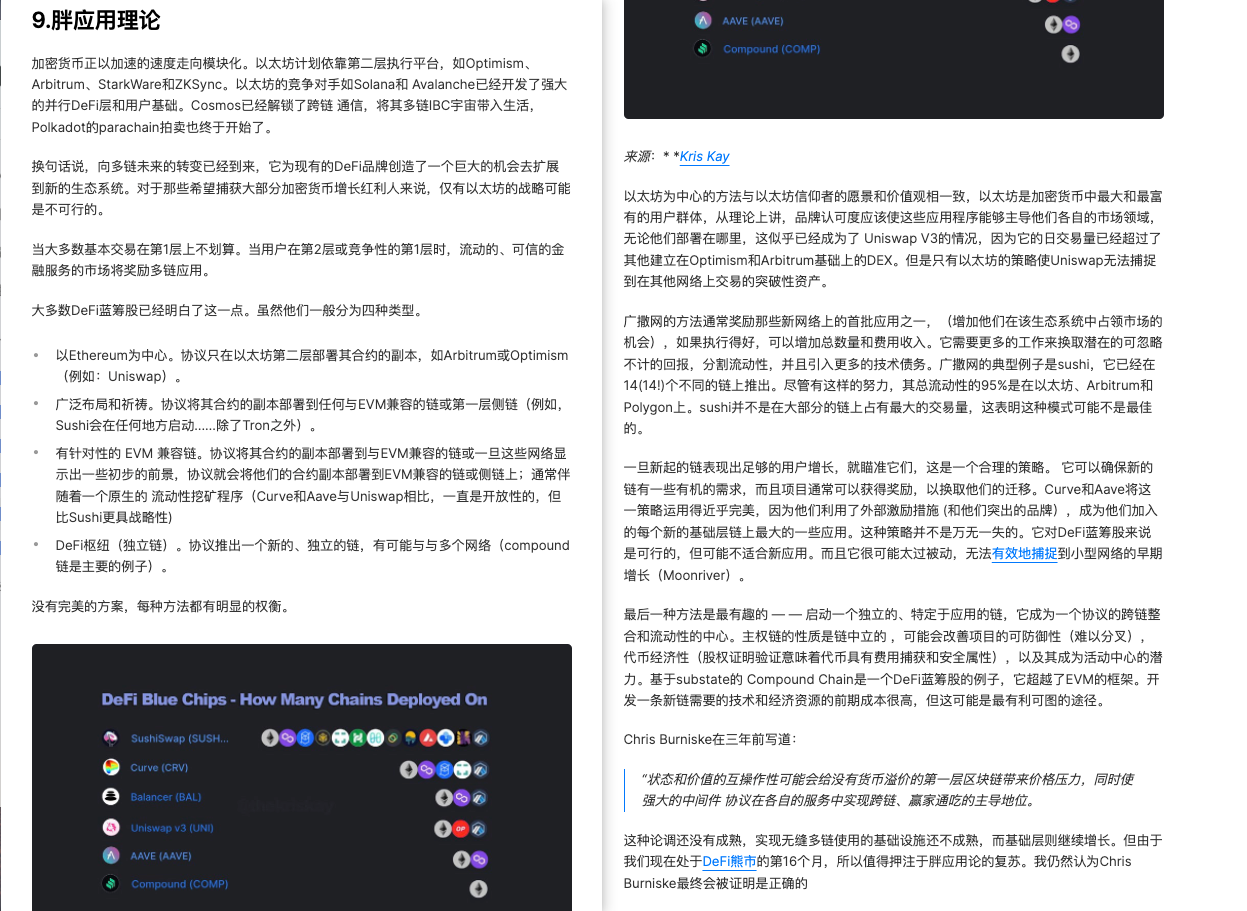The image size is (1247, 911).
Task: Click the paragraph starting 这种论调还没有成熟
Action: 893,861
